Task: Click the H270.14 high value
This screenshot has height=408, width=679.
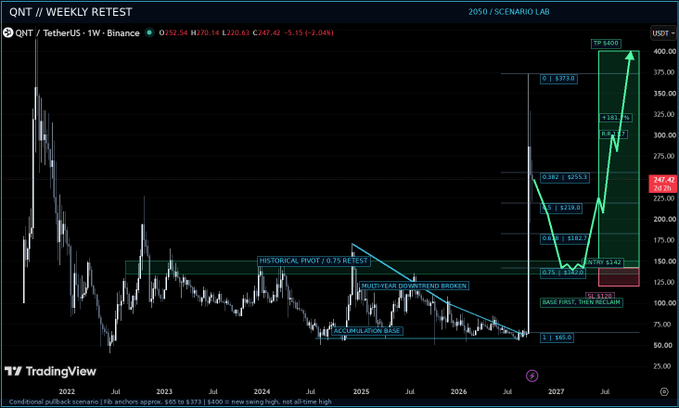Action: point(205,33)
